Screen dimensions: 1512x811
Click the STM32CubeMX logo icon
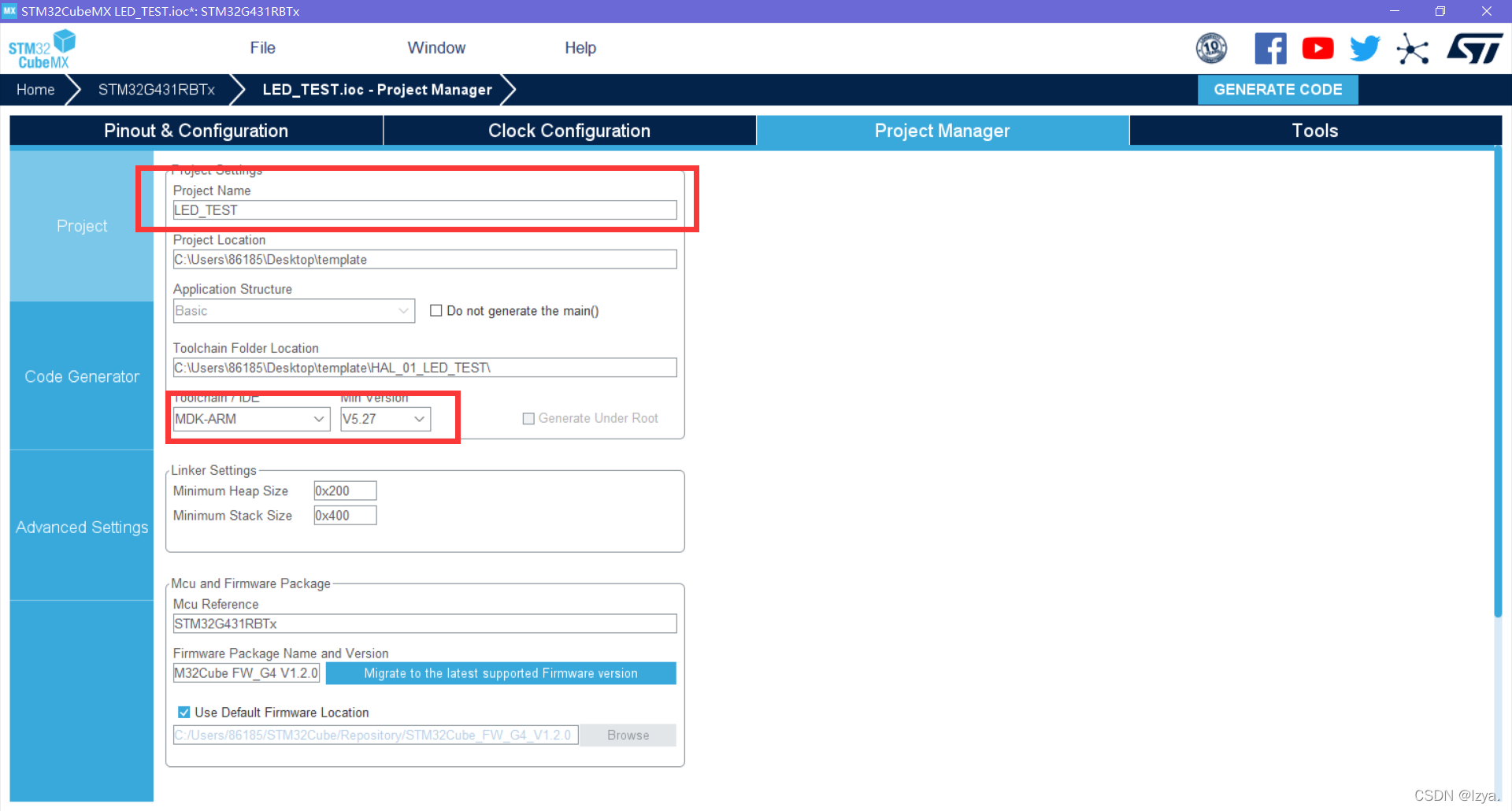(42, 49)
